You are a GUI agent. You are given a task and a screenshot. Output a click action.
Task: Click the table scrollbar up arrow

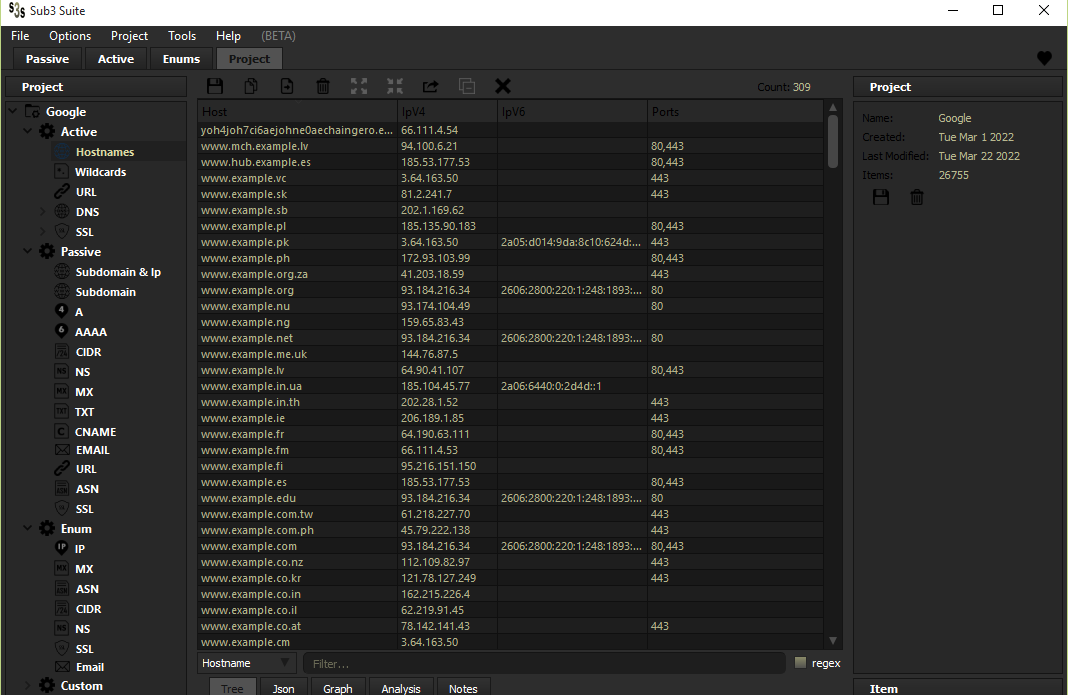tap(832, 108)
